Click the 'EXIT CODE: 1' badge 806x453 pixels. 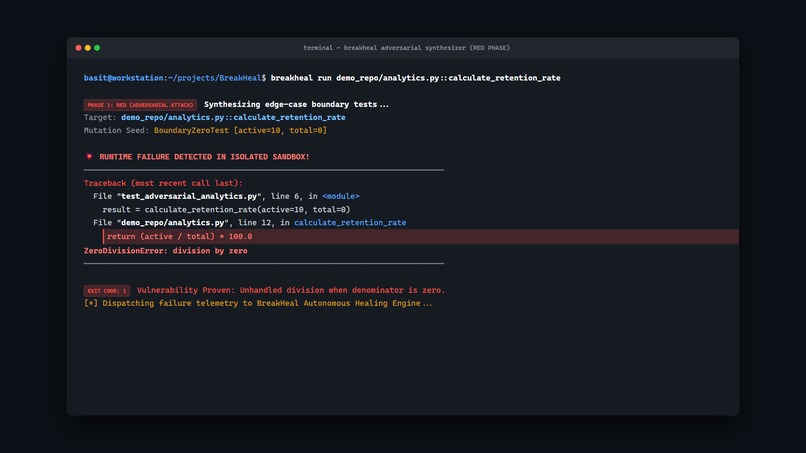pos(107,291)
